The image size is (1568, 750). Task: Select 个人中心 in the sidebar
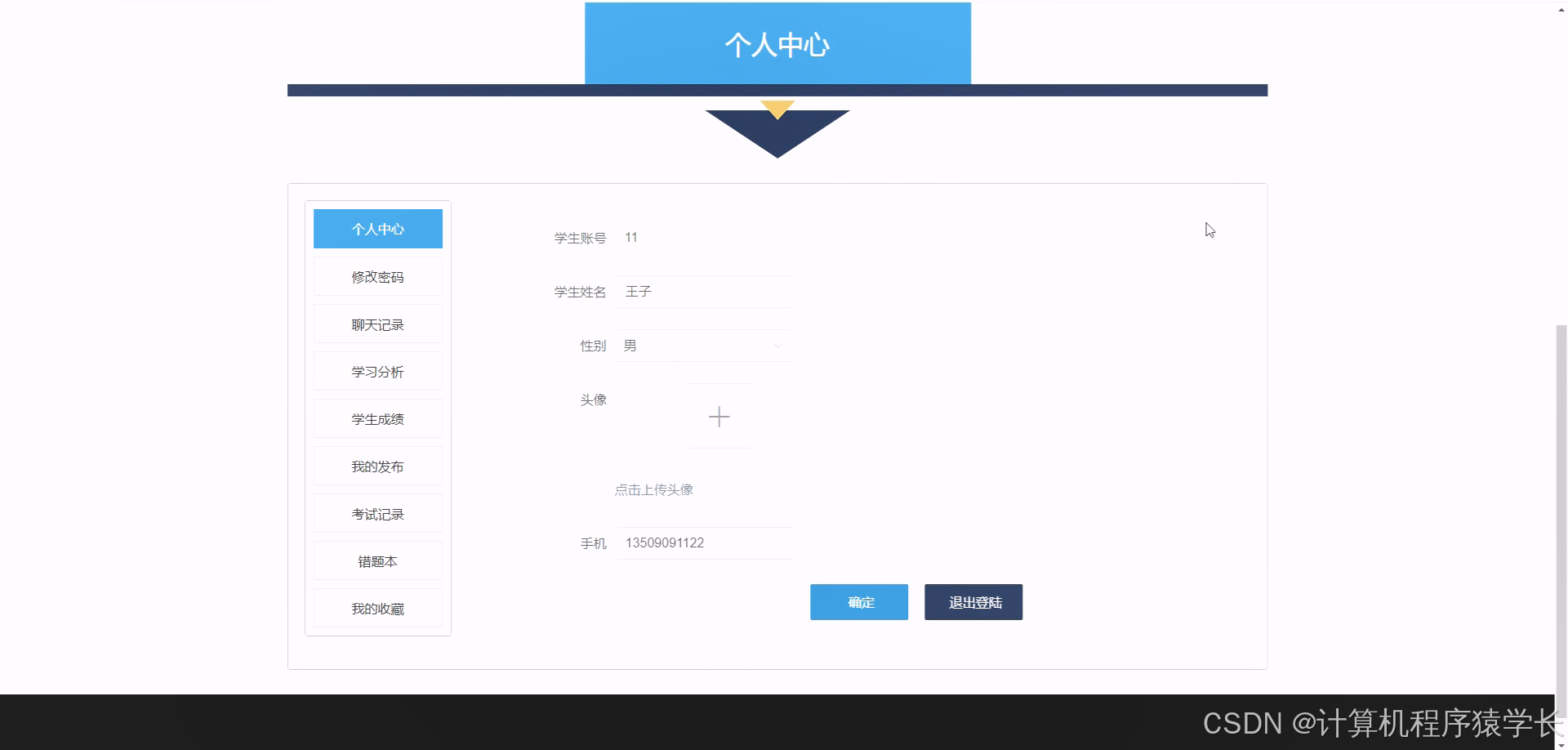377,229
